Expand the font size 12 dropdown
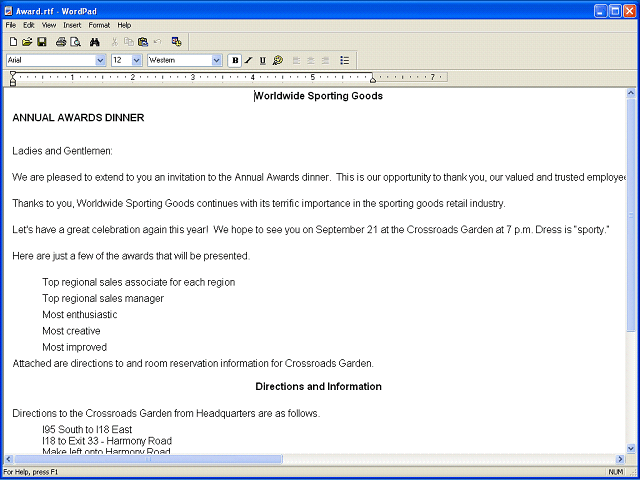 pyautogui.click(x=137, y=60)
